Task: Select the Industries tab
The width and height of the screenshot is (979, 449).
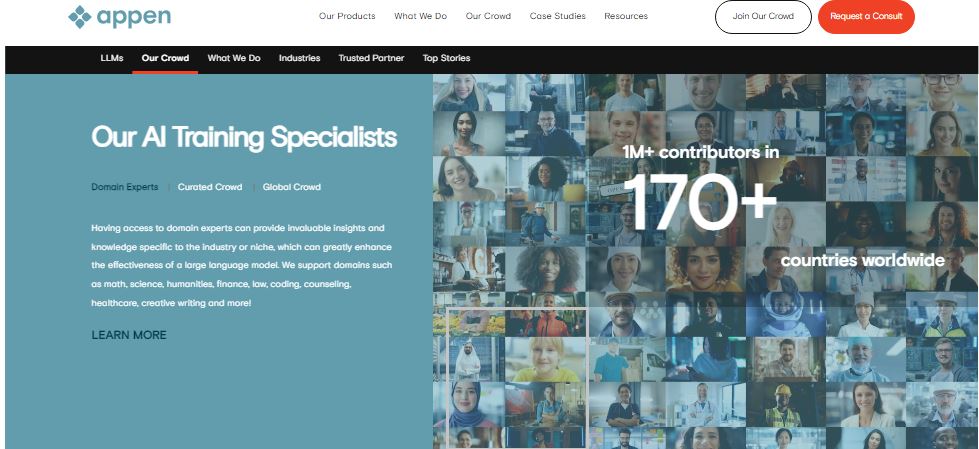Action: 299,58
